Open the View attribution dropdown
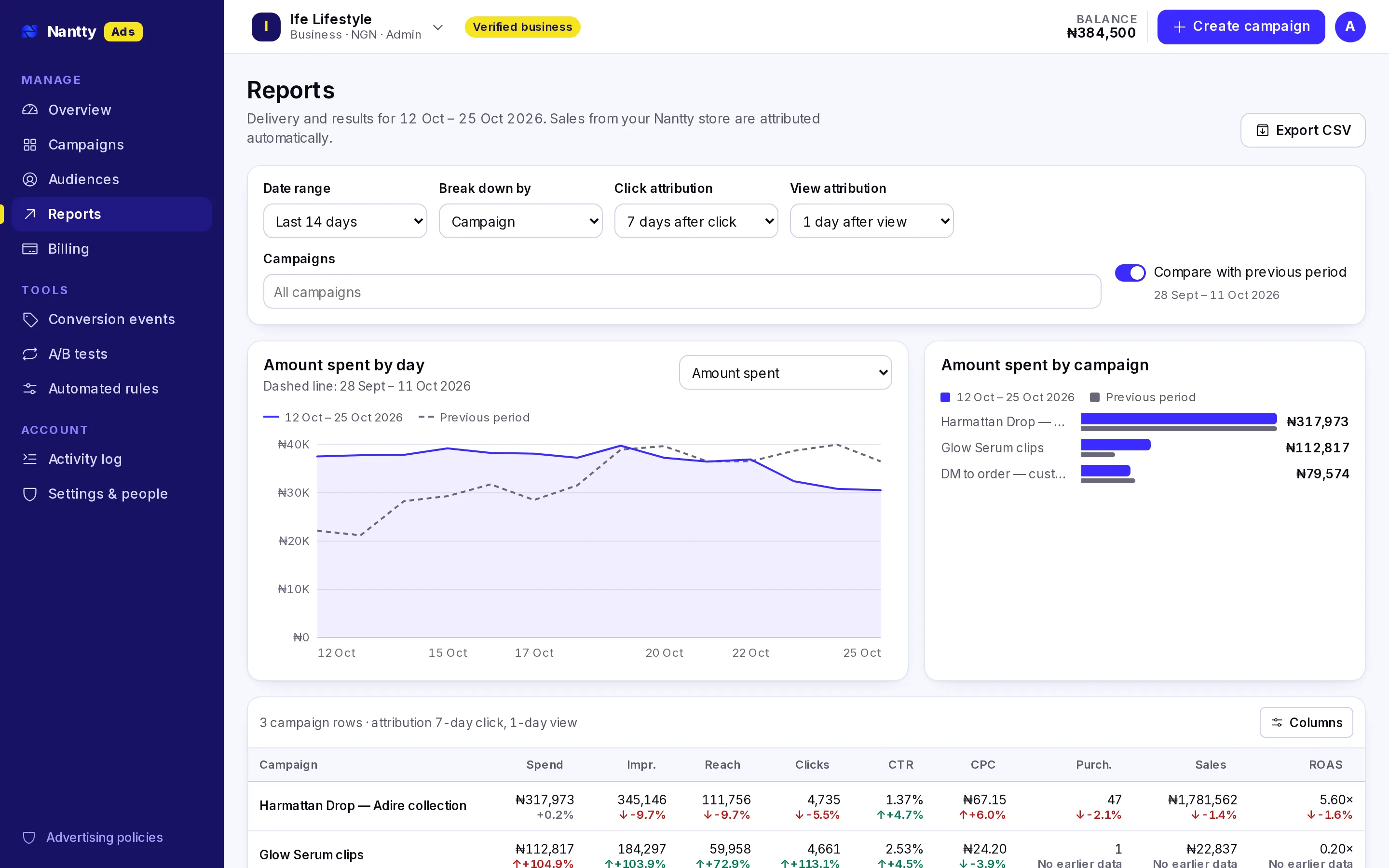The width and height of the screenshot is (1389, 868). 872,221
